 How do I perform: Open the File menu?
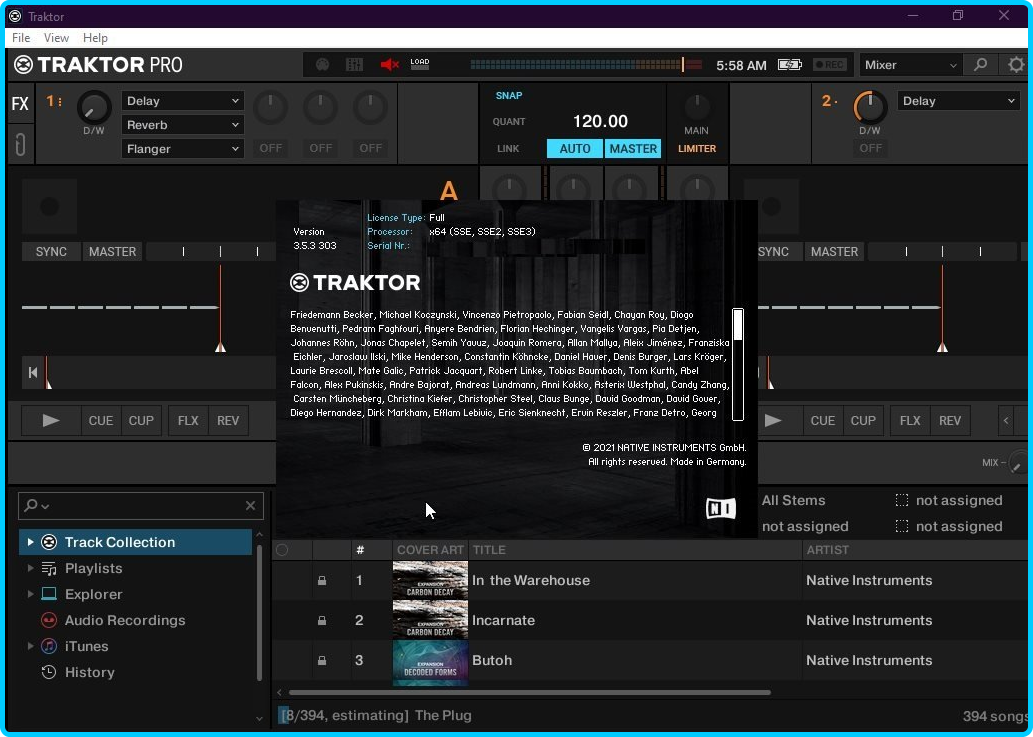tap(21, 38)
